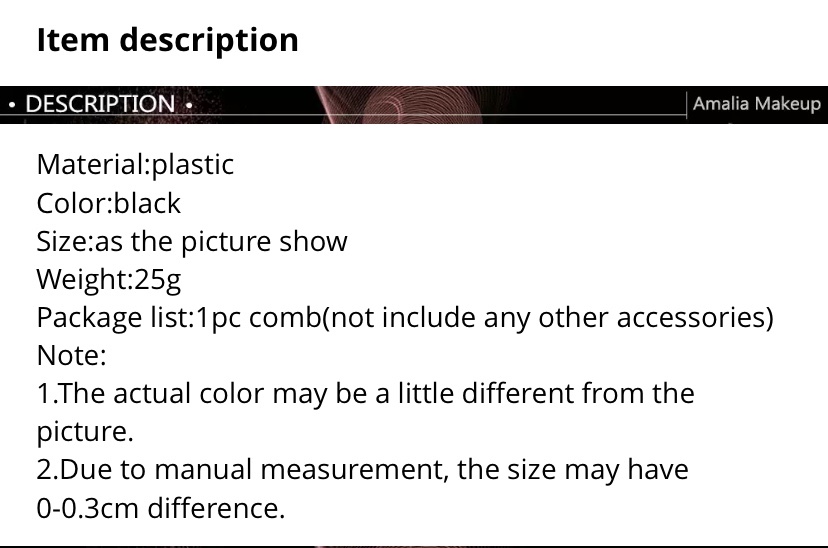This screenshot has height=548, width=828.
Task: Click the Color:black line
Action: [108, 203]
